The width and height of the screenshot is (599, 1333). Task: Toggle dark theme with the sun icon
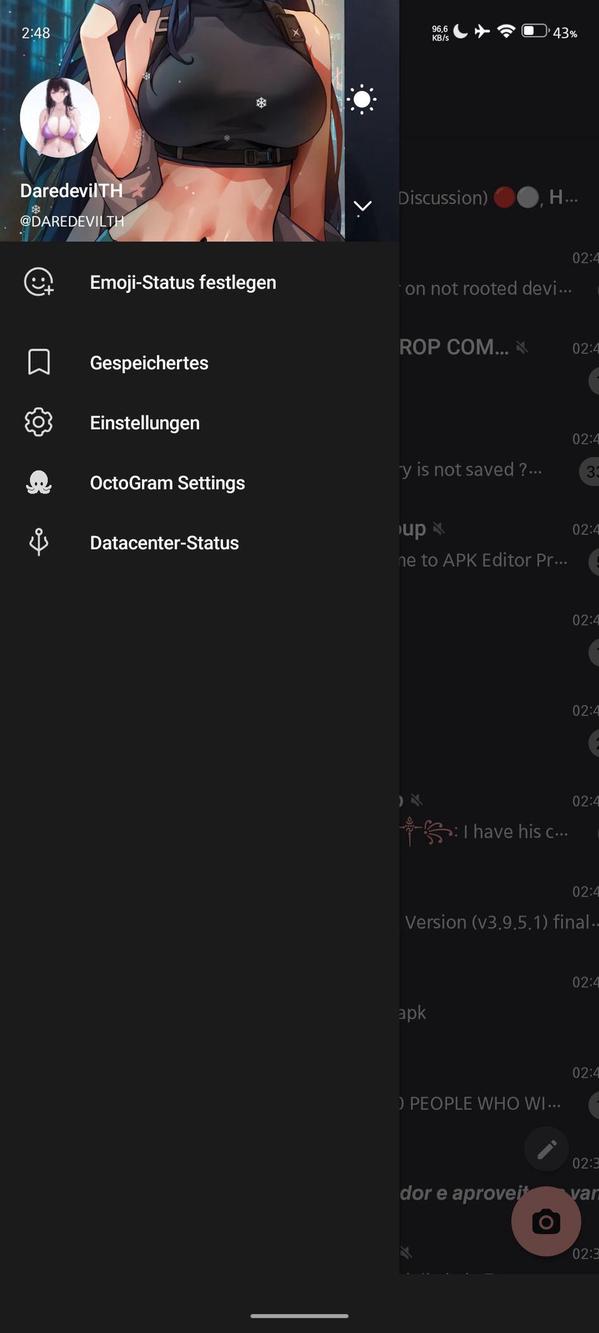pyautogui.click(x=362, y=98)
